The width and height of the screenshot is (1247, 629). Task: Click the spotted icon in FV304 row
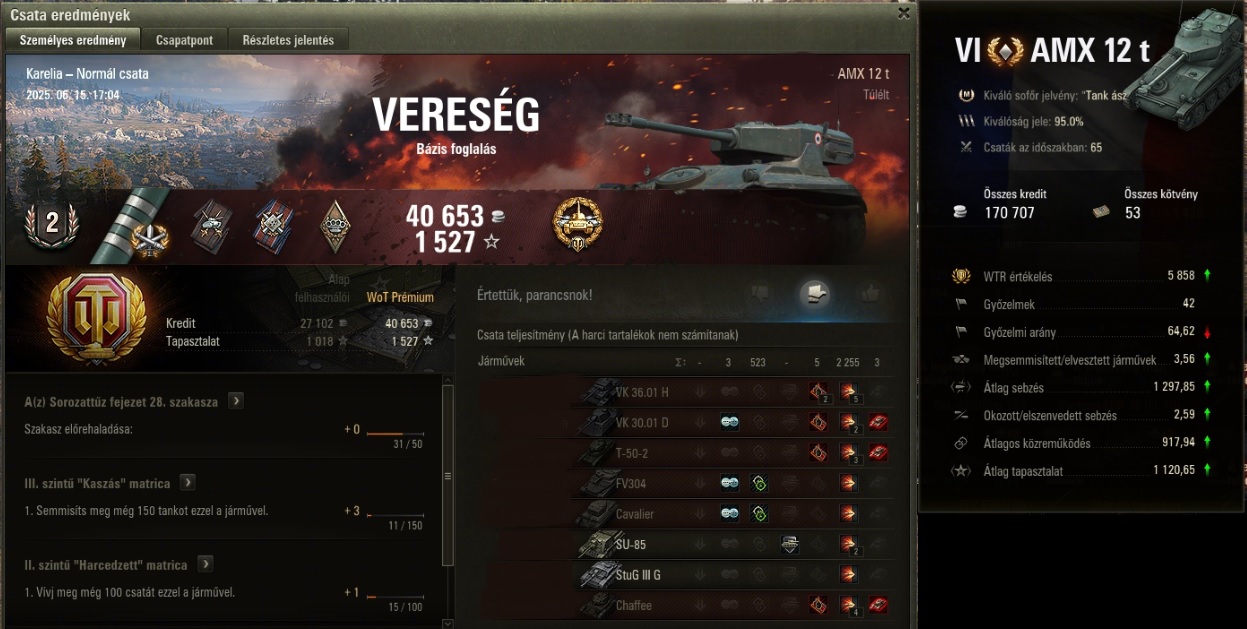(730, 484)
